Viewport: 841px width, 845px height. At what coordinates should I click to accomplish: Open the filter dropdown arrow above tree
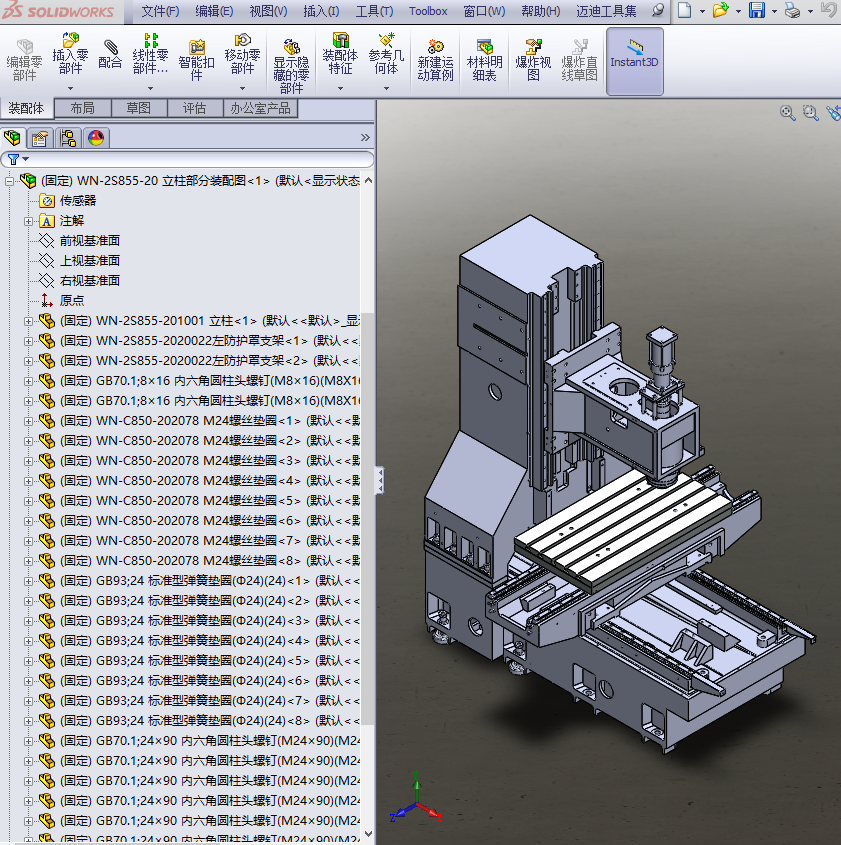tap(24, 159)
